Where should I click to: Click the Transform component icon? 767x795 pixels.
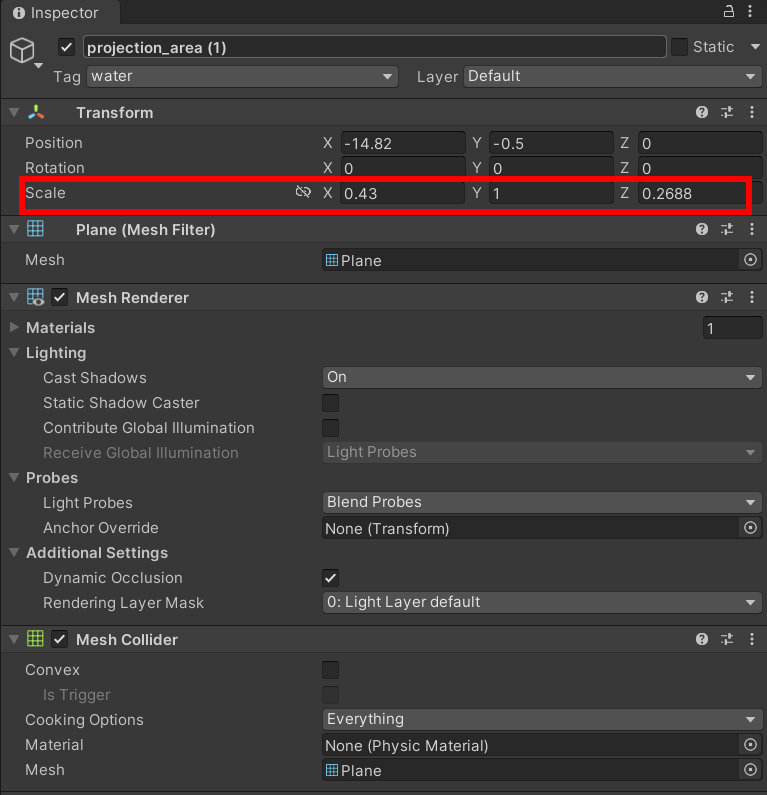36,112
